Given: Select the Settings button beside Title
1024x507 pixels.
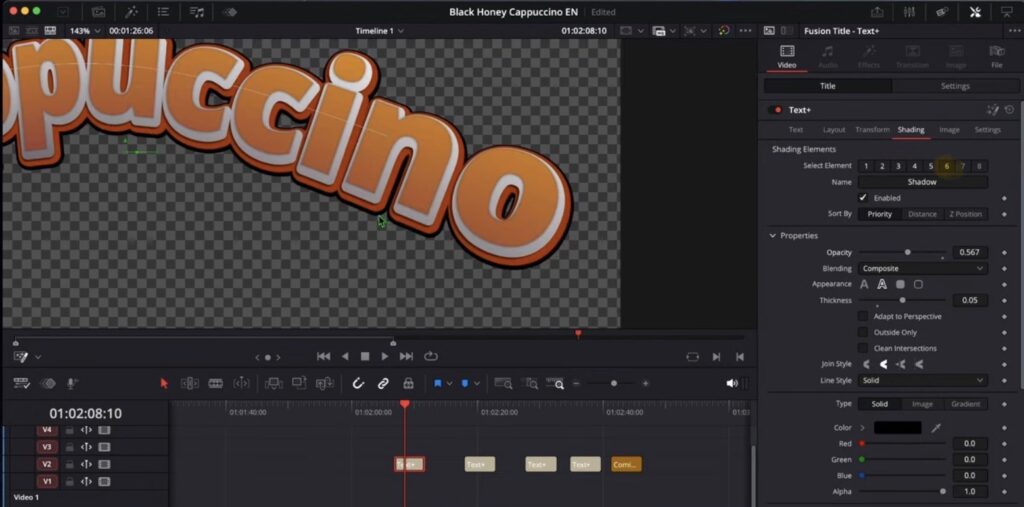Looking at the screenshot, I should pyautogui.click(x=955, y=86).
